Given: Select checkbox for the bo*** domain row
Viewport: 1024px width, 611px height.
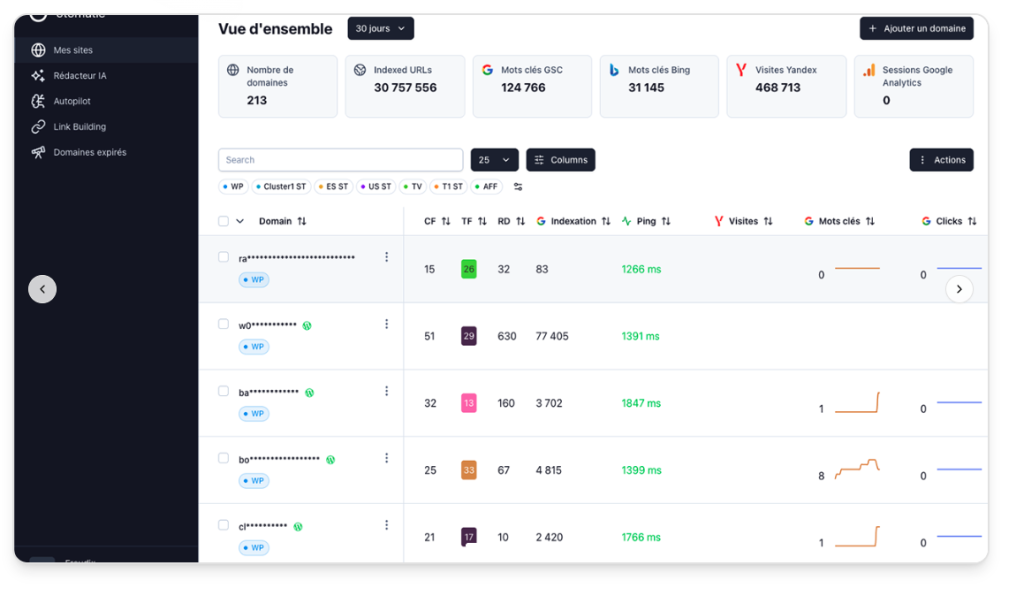Looking at the screenshot, I should [223, 458].
